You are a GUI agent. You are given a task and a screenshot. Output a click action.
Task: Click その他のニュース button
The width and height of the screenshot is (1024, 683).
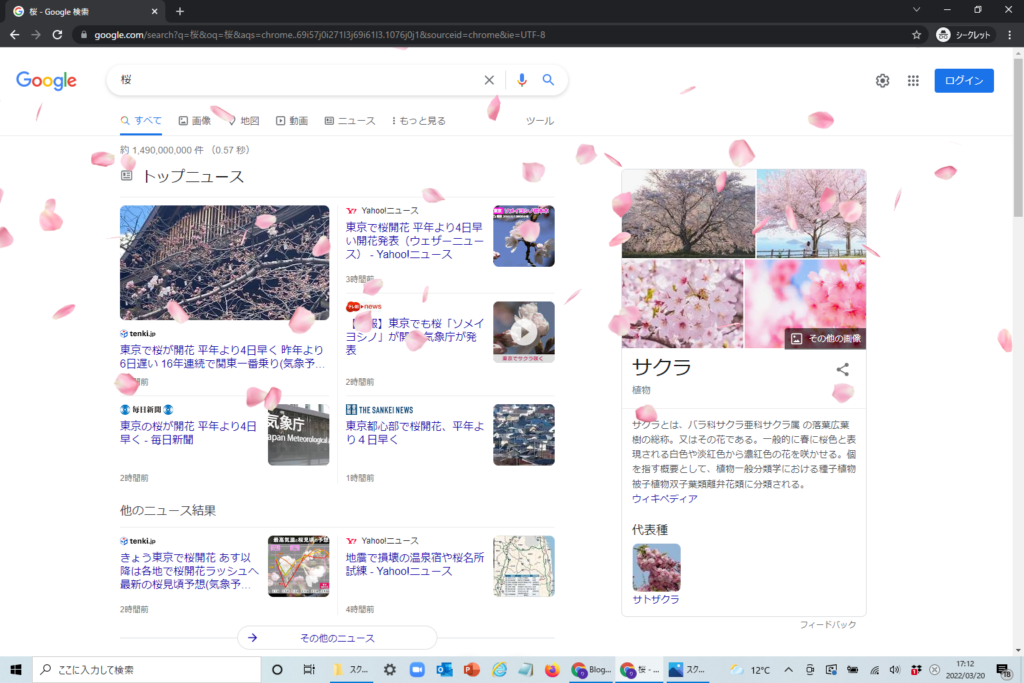337,638
